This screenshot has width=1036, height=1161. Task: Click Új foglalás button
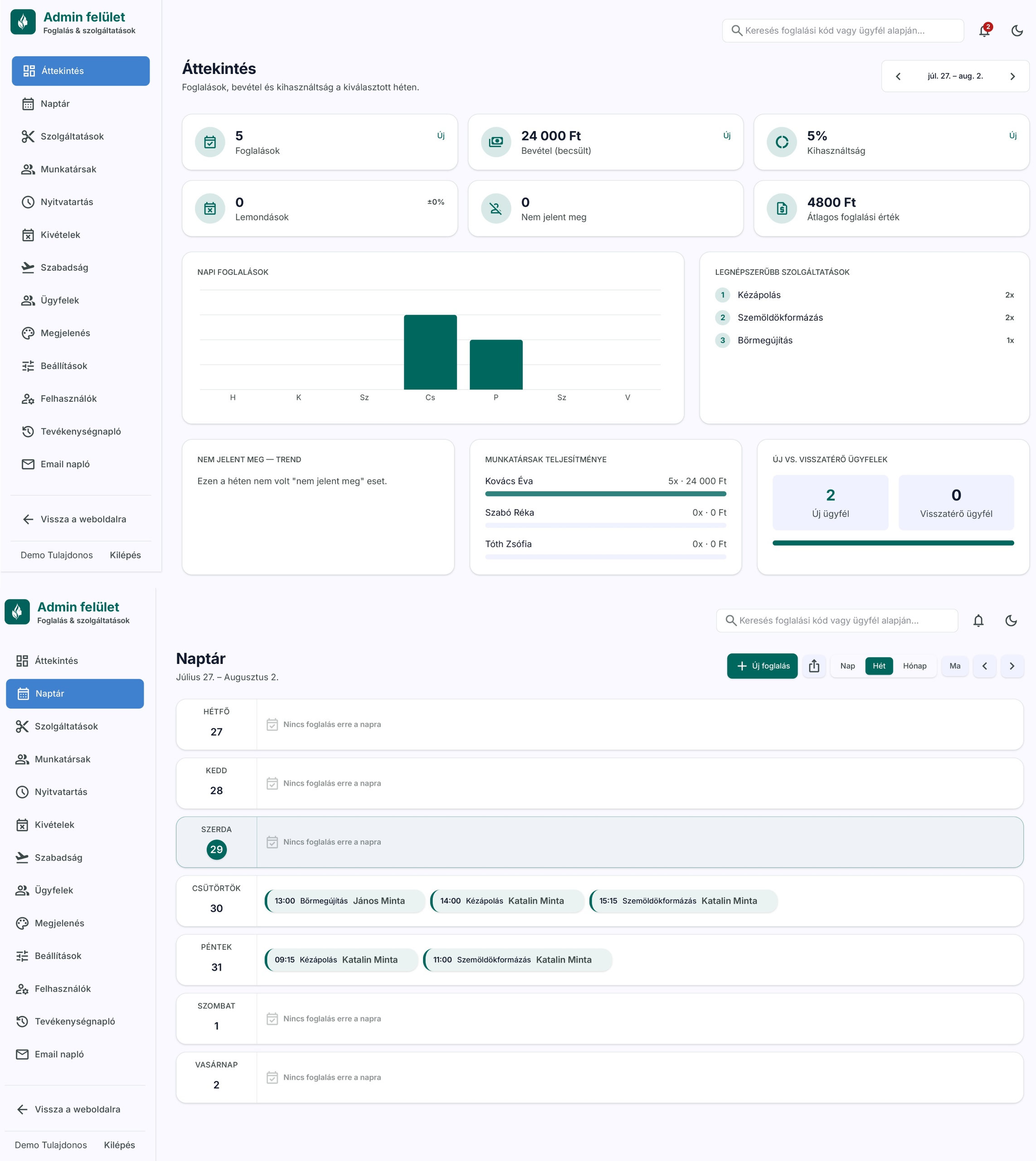[x=762, y=666]
